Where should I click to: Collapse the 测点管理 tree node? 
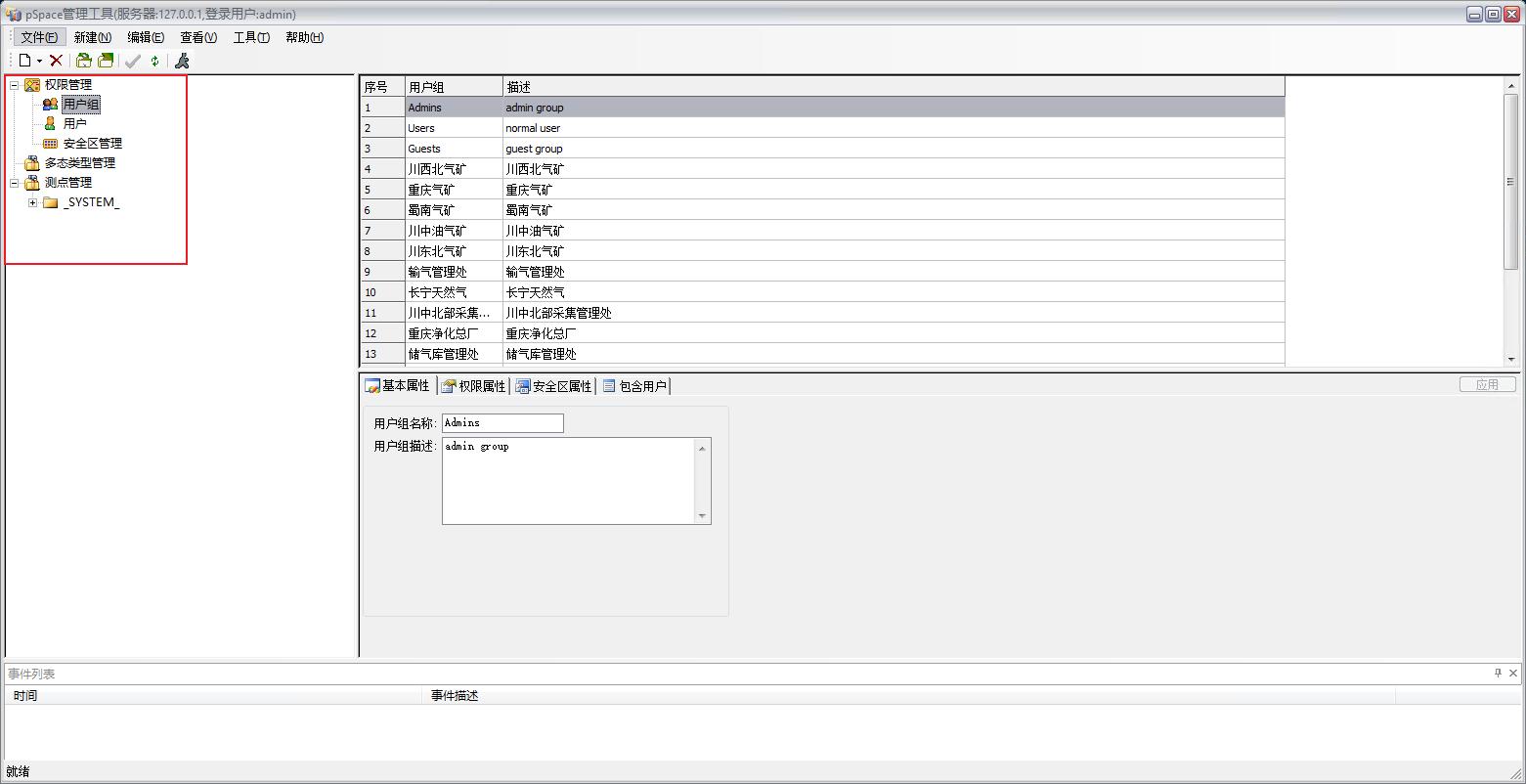click(x=15, y=183)
